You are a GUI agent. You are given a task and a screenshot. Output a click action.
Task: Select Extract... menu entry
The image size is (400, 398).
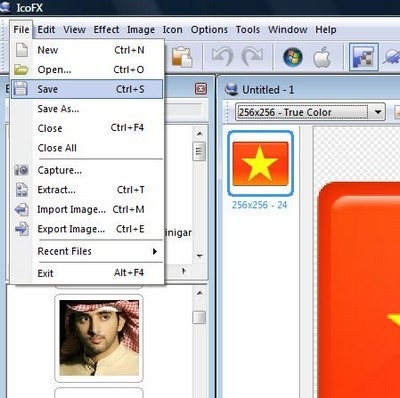87,190
